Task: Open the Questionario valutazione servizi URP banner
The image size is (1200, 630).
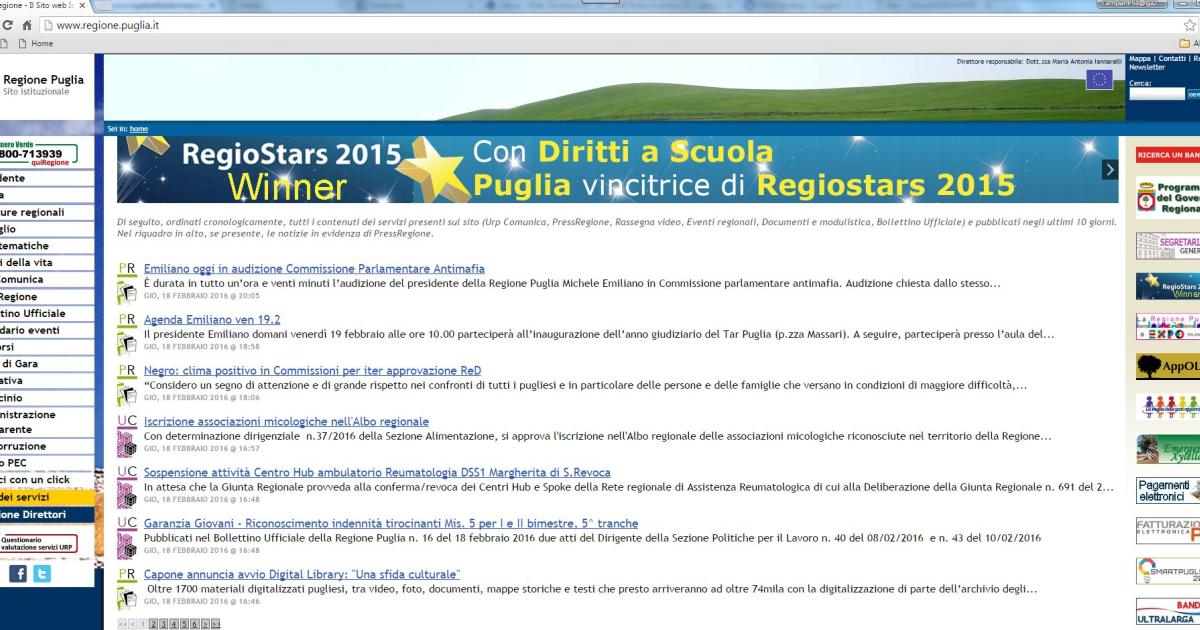Action: pos(38,544)
